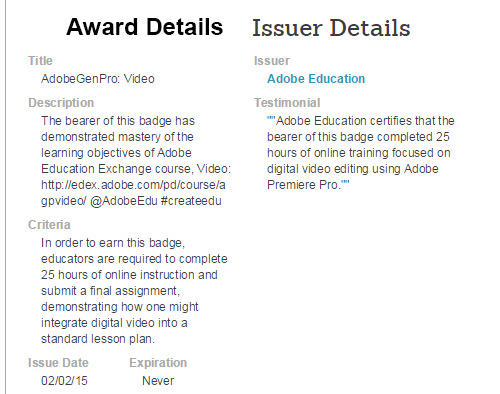Image resolution: width=500 pixels, height=394 pixels.
Task: Click the Never expiration value
Action: point(158,381)
